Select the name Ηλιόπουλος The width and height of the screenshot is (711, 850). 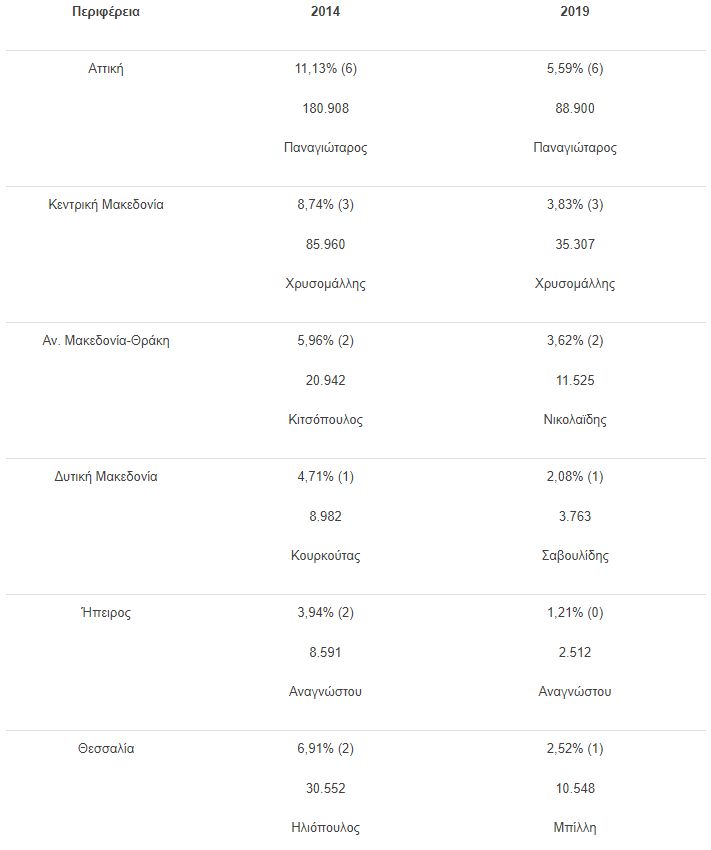[x=325, y=828]
